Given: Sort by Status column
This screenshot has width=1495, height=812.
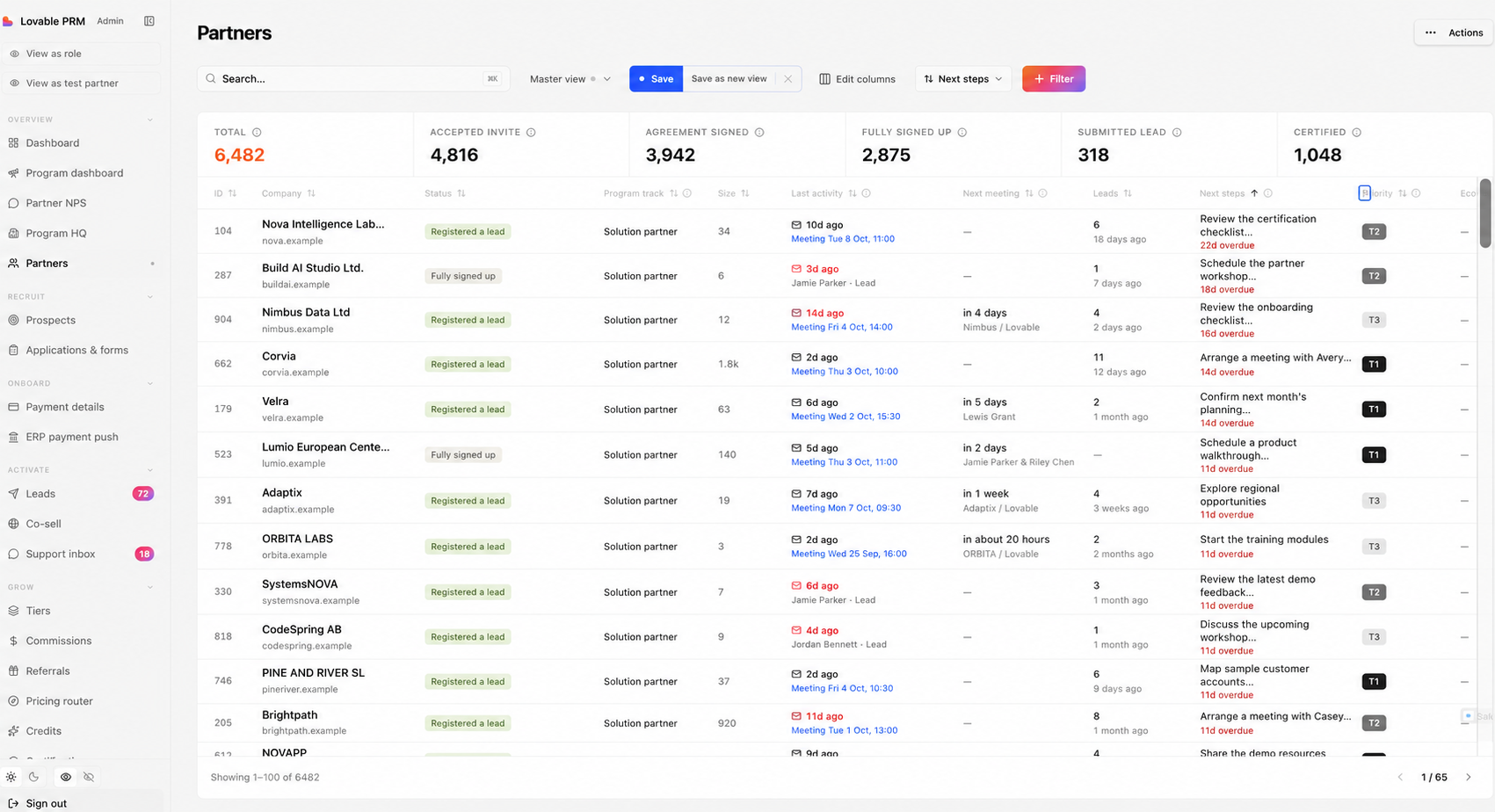Looking at the screenshot, I should click(x=461, y=193).
